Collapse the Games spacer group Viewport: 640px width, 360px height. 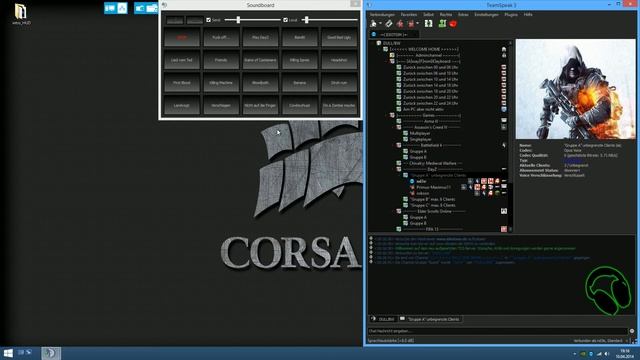tap(387, 116)
